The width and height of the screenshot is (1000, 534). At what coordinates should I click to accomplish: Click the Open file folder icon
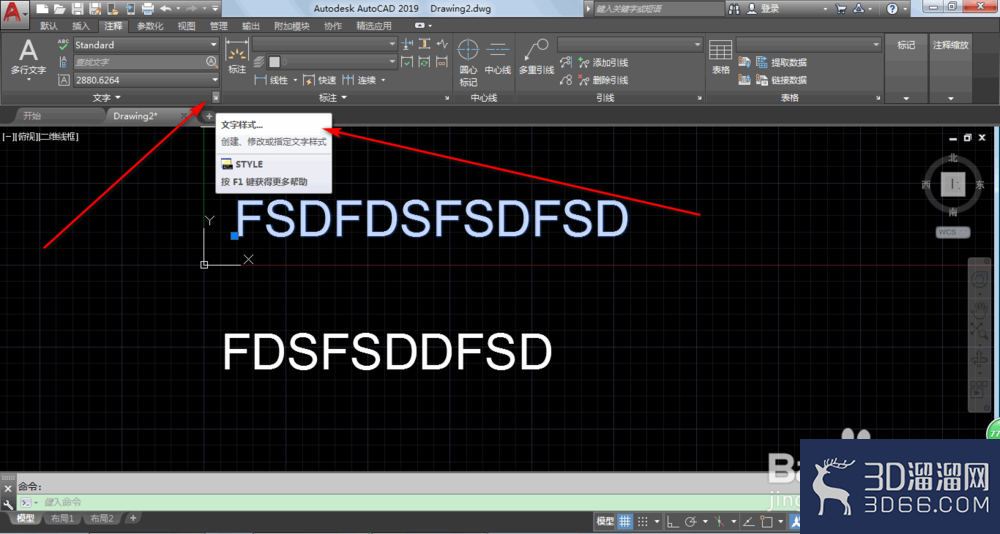point(59,9)
